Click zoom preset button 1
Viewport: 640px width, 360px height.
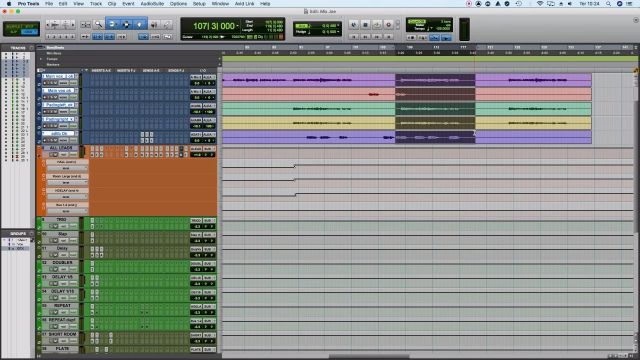tap(48, 37)
